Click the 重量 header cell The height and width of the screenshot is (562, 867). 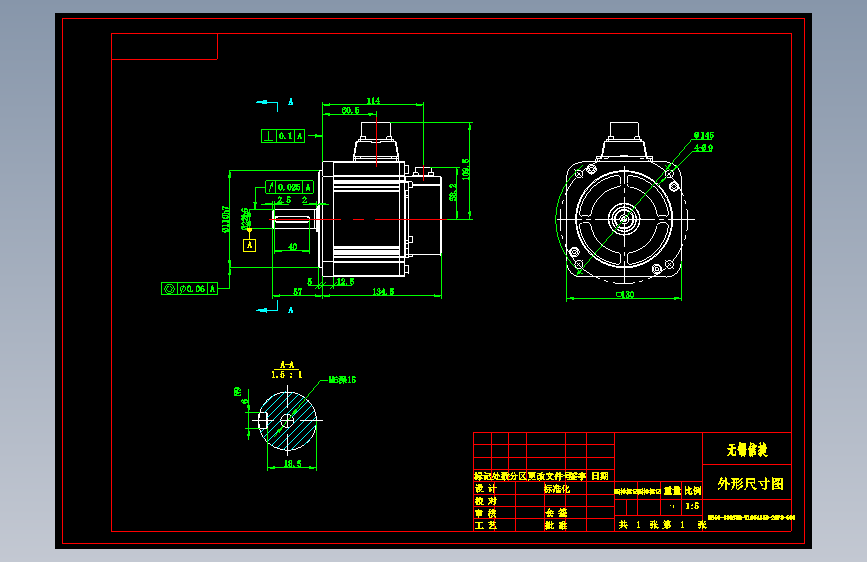coord(672,491)
